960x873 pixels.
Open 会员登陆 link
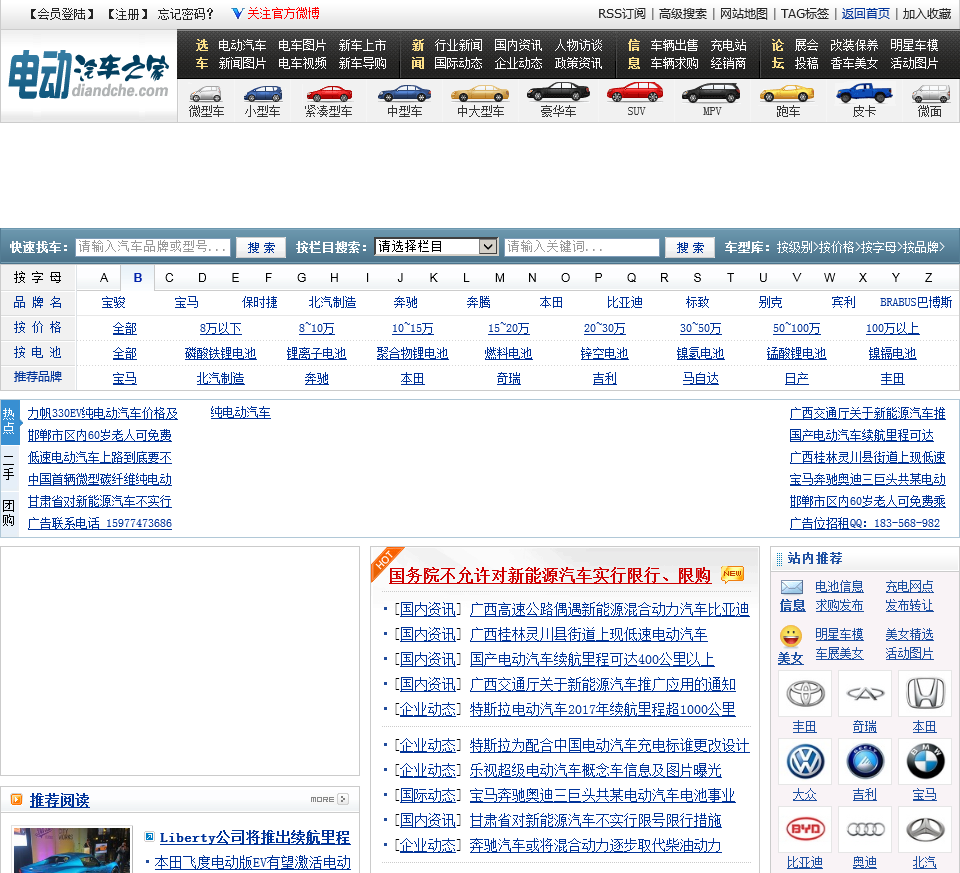tap(62, 13)
